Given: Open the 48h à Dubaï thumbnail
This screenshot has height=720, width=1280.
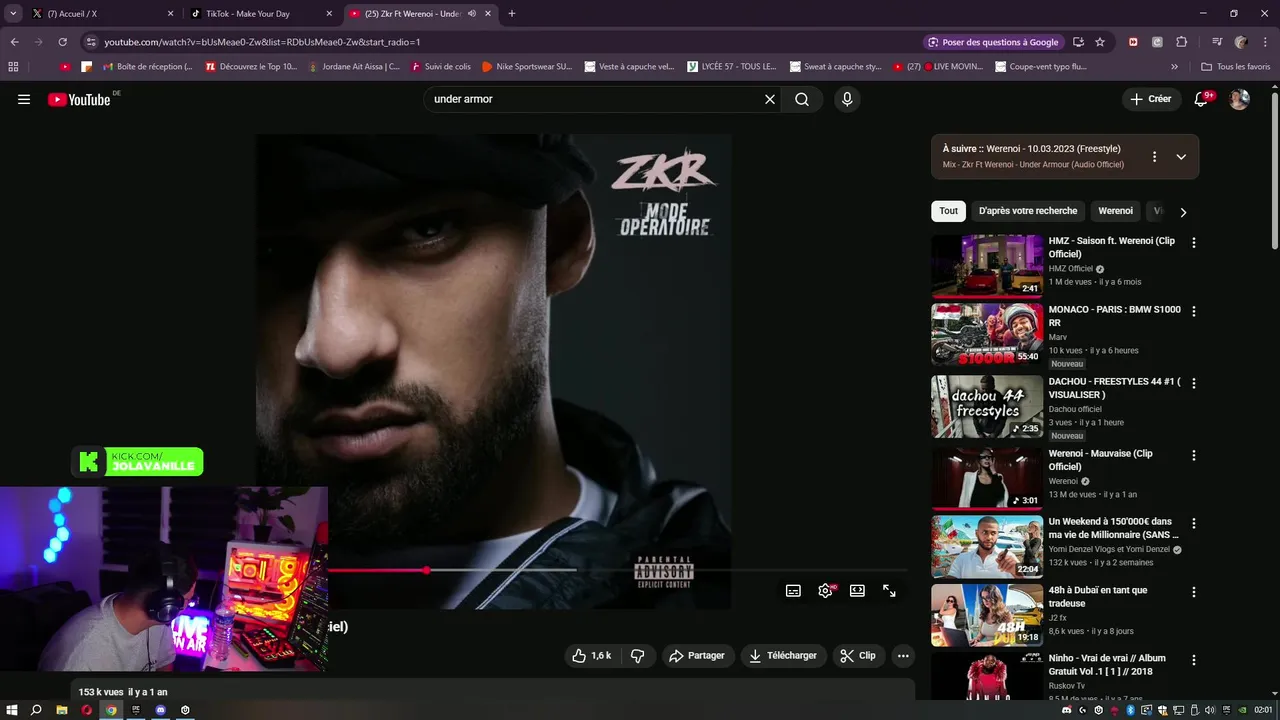Looking at the screenshot, I should coord(987,615).
